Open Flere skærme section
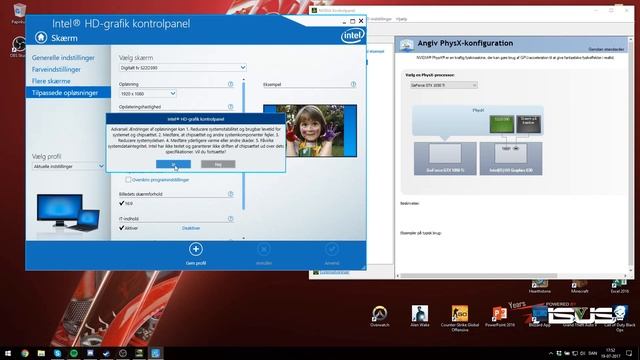The width and height of the screenshot is (640, 360). (x=51, y=81)
